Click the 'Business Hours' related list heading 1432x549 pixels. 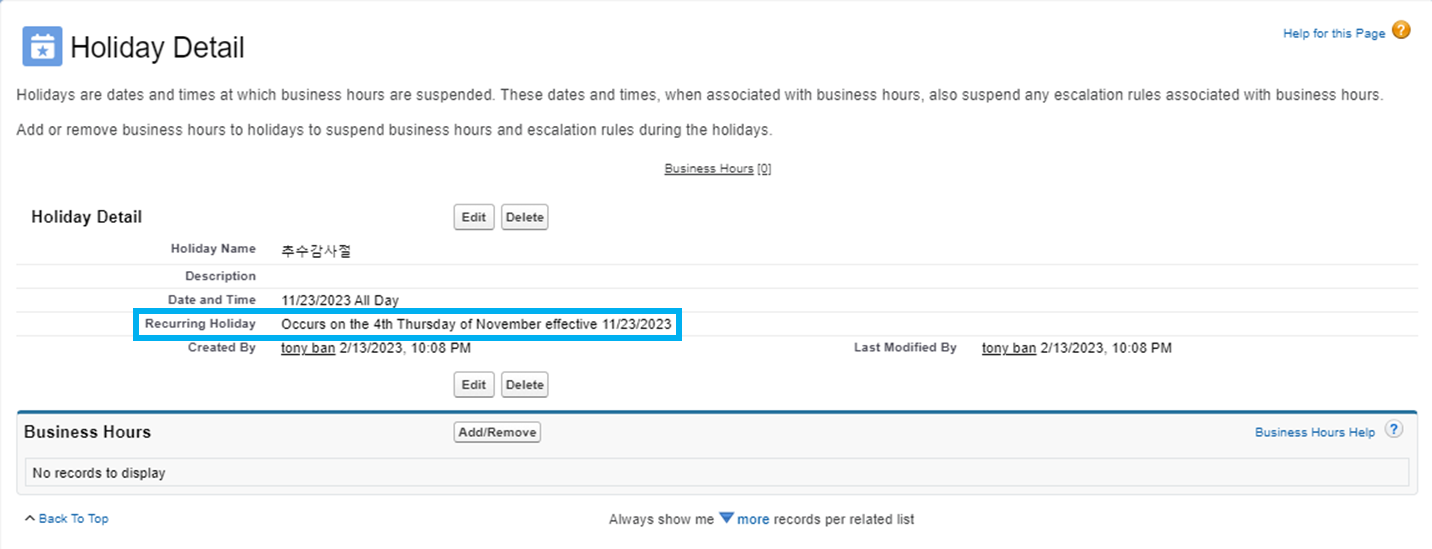coord(87,432)
